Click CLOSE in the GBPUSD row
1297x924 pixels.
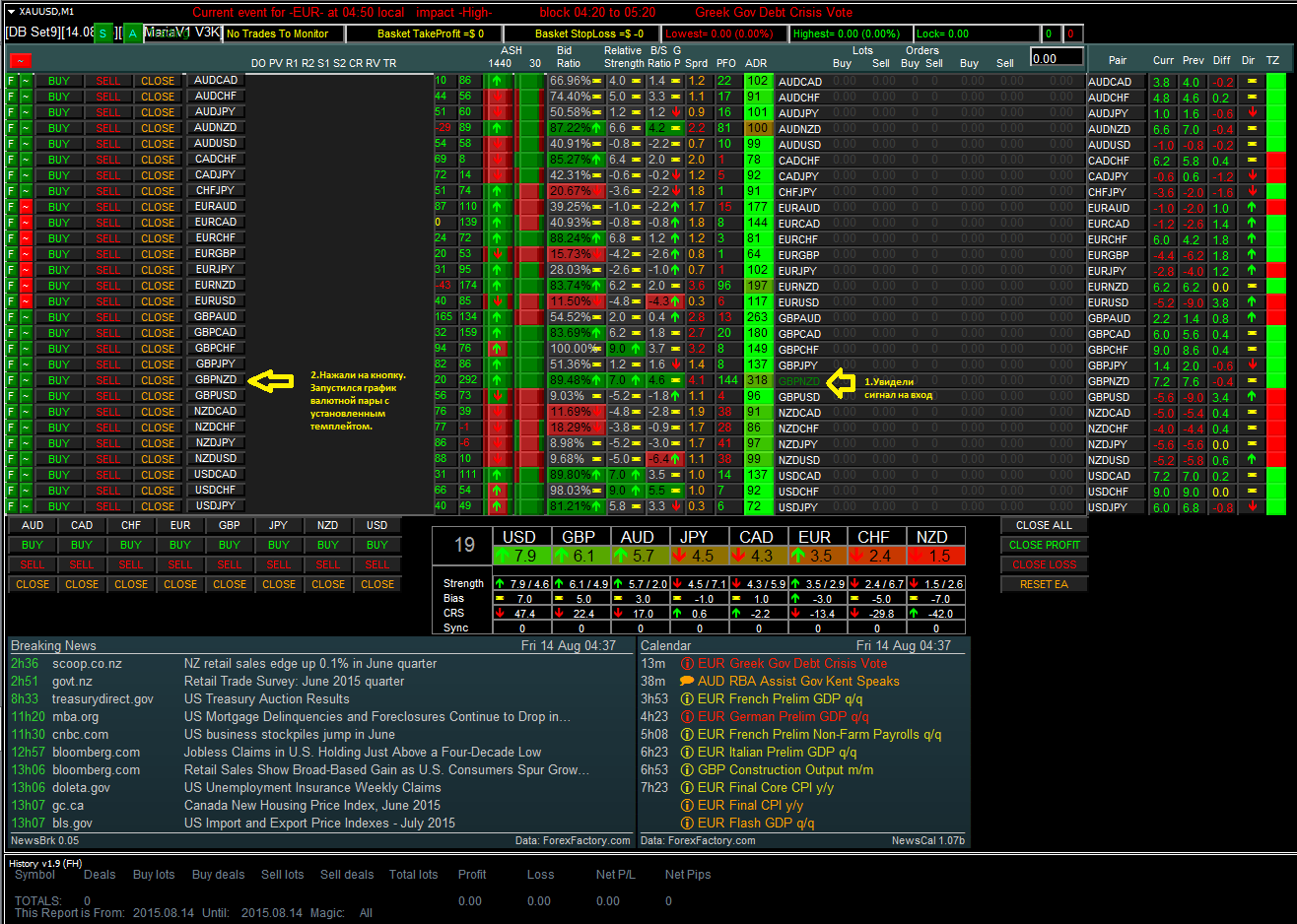(158, 396)
